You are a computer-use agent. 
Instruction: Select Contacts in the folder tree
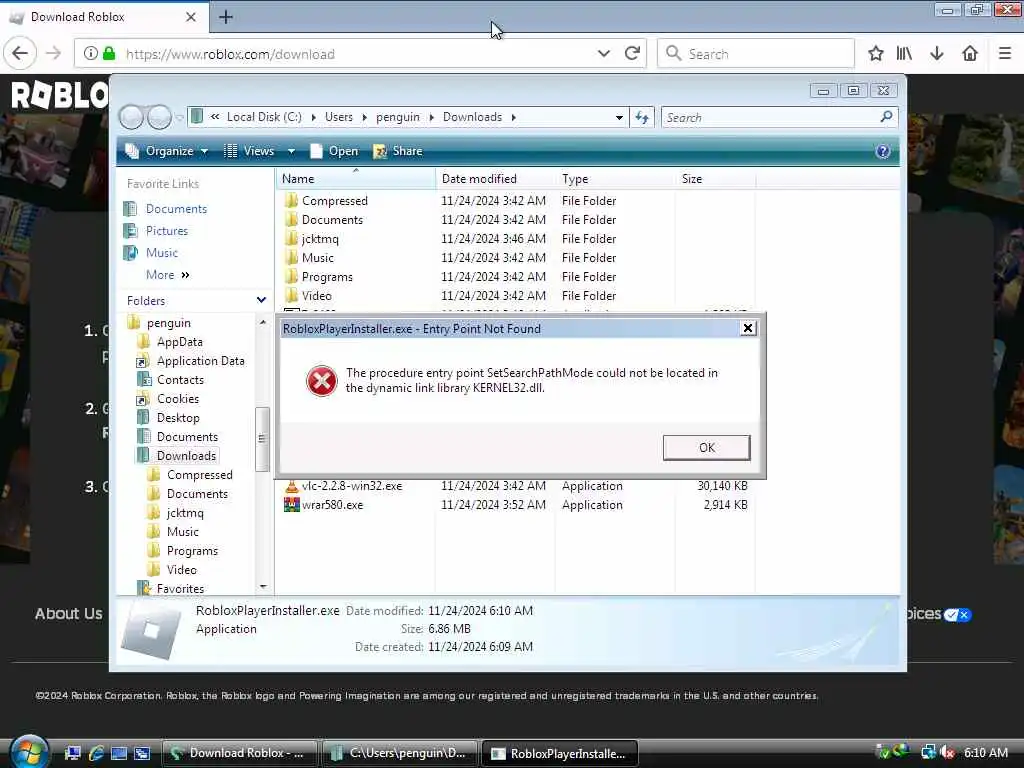tap(180, 379)
